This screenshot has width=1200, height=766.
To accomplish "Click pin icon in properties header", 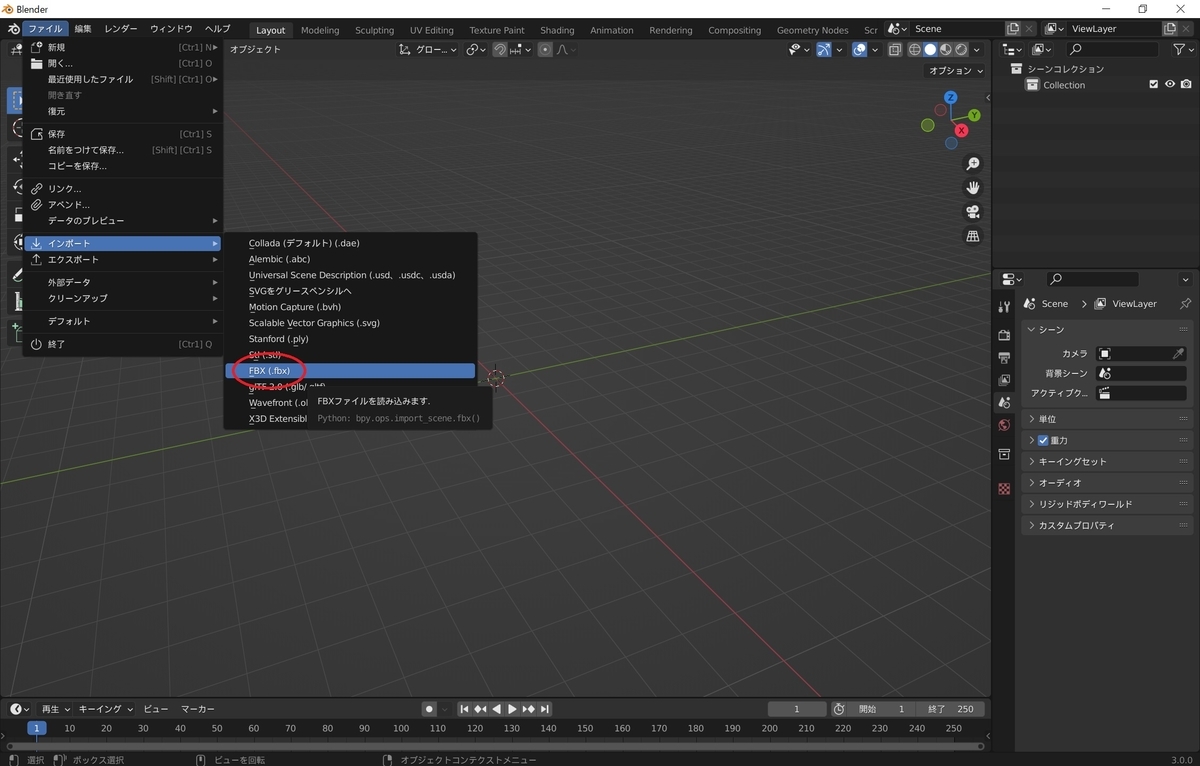I will click(x=1185, y=304).
